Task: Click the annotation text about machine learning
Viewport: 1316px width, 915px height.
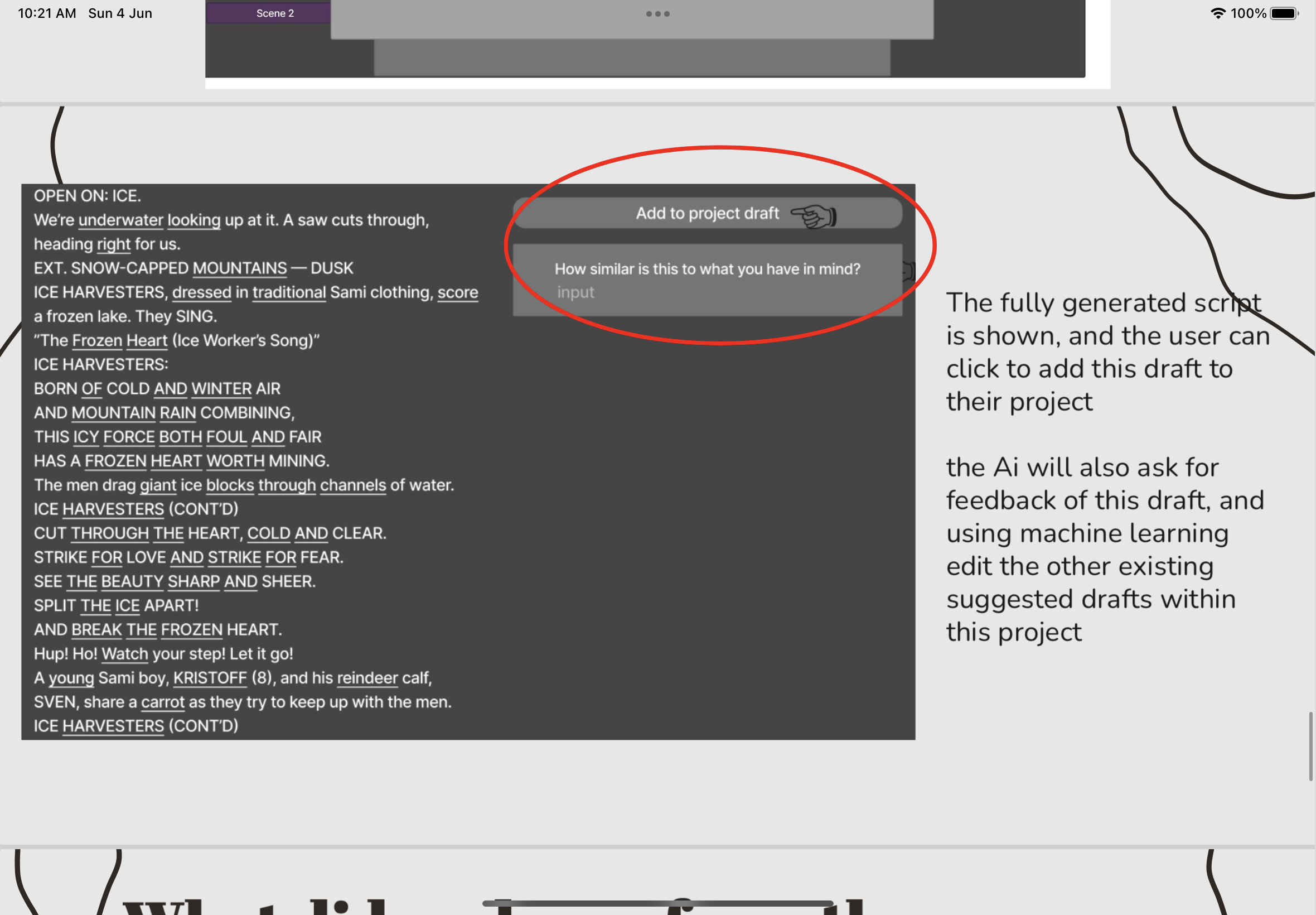Action: pos(1105,549)
